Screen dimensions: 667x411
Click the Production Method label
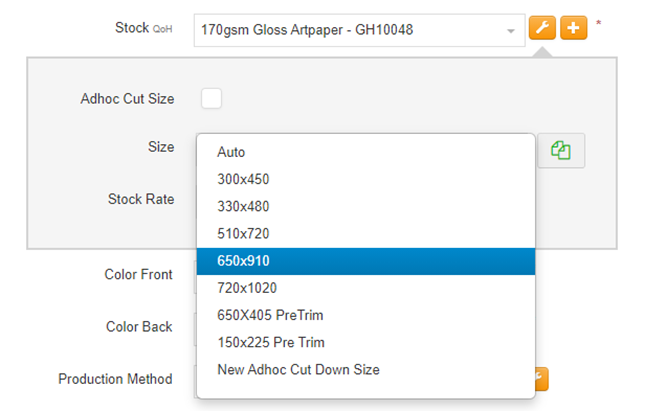tap(115, 379)
